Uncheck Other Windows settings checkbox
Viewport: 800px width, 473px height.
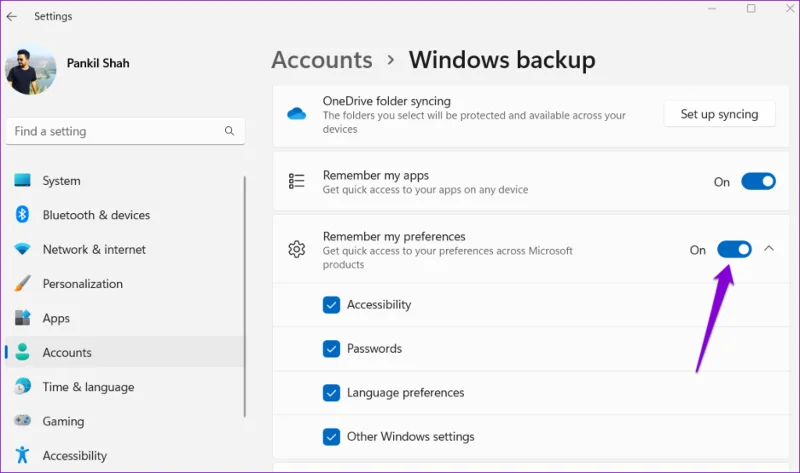click(331, 436)
